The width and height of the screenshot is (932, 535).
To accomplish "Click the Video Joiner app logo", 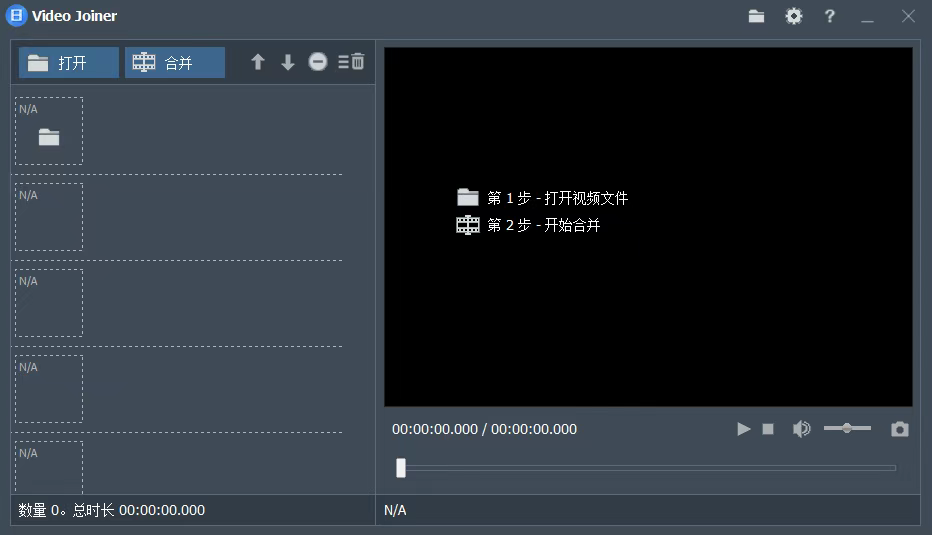I will point(17,15).
